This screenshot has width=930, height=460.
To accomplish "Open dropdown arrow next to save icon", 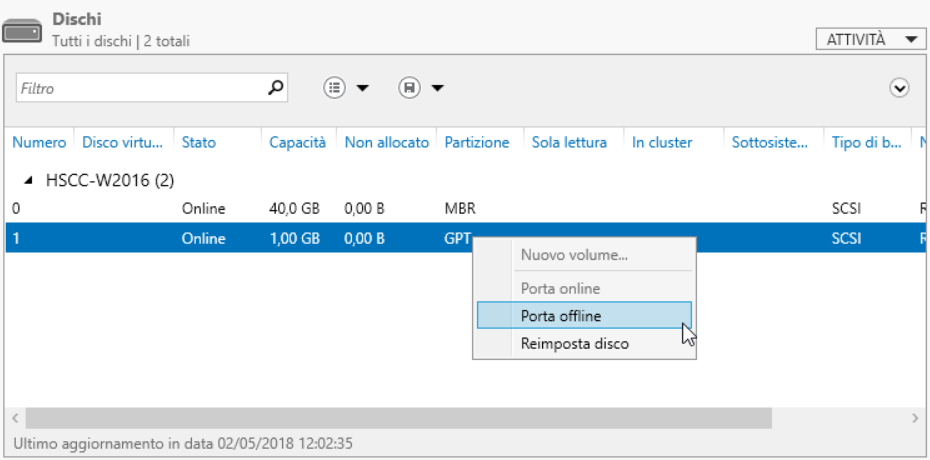I will [437, 89].
